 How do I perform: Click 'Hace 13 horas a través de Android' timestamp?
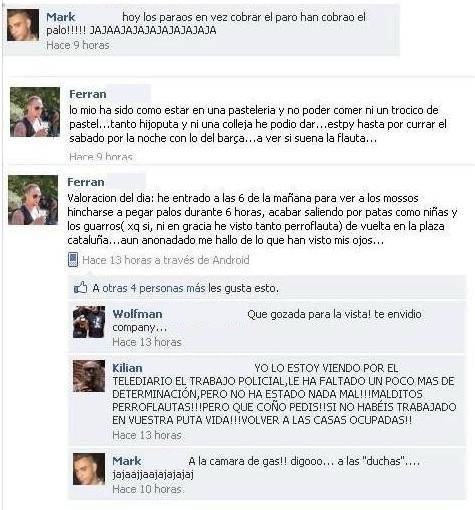click(166, 260)
